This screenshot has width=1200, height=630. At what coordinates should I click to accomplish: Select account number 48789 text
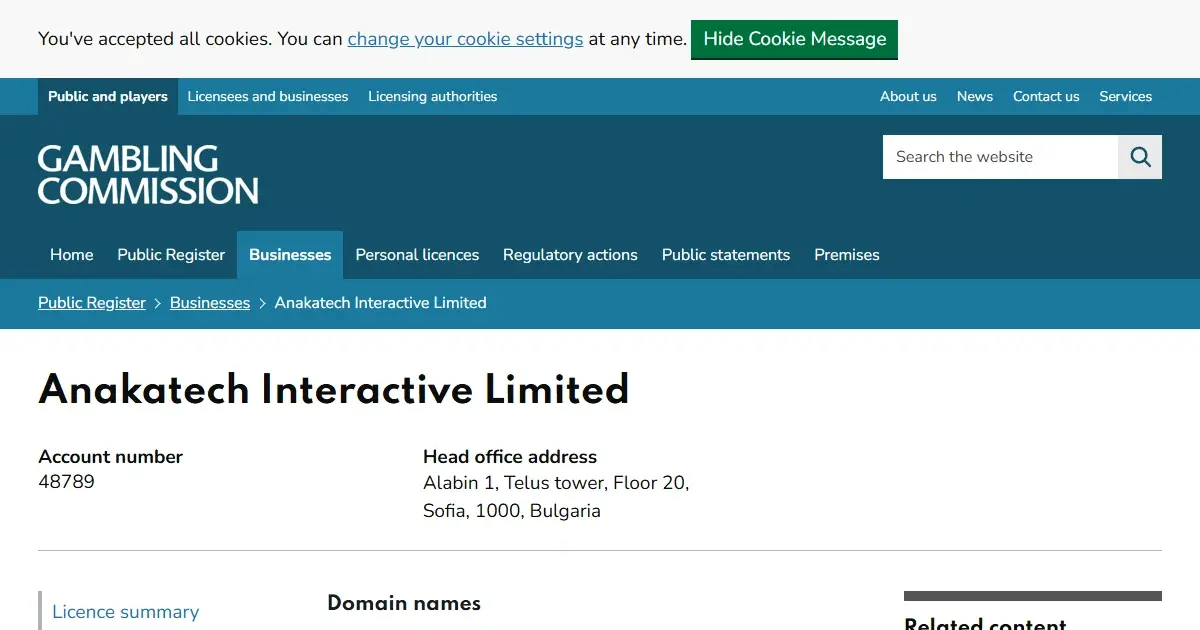pos(66,482)
